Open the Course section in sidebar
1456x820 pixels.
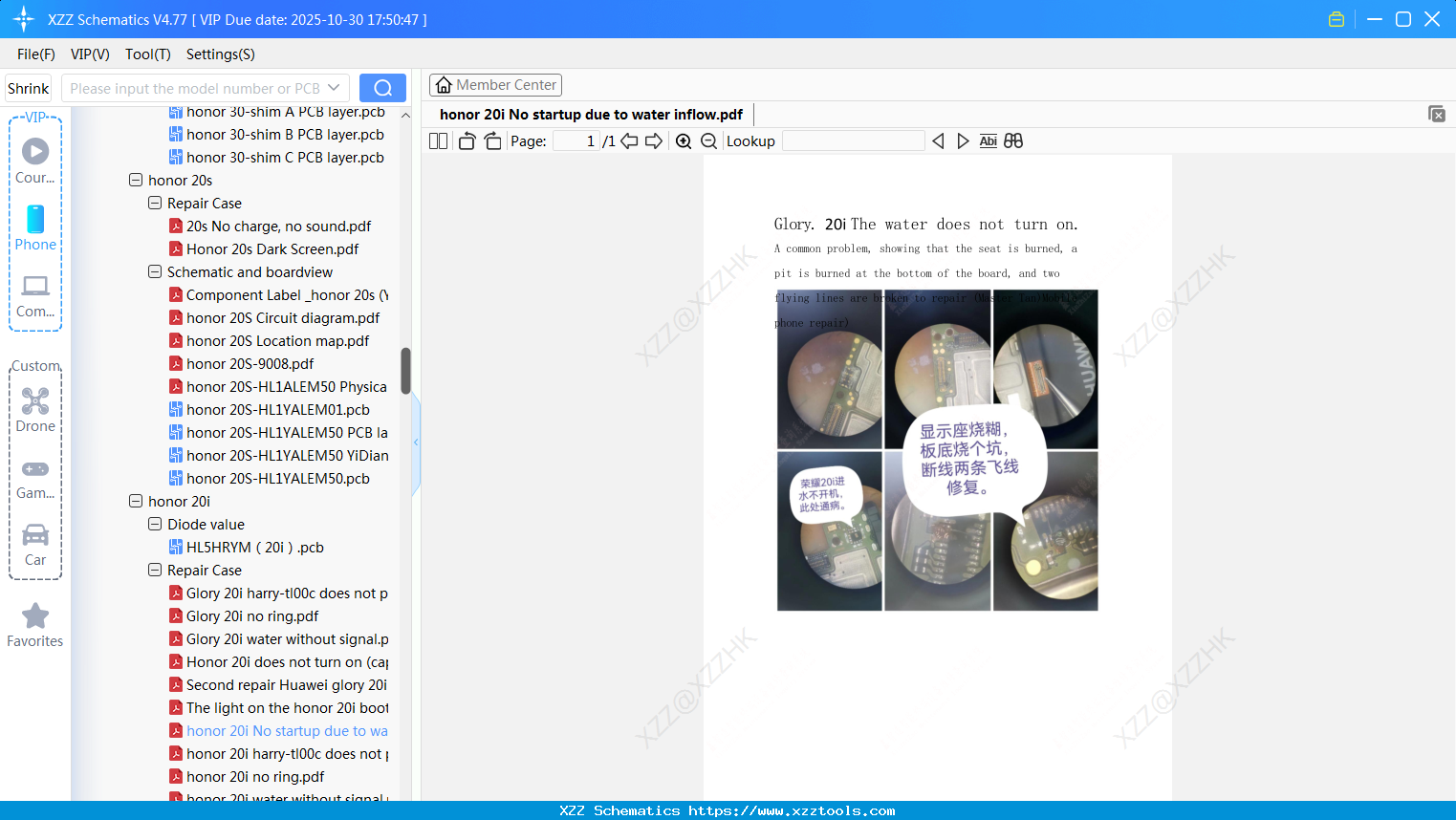tap(35, 161)
